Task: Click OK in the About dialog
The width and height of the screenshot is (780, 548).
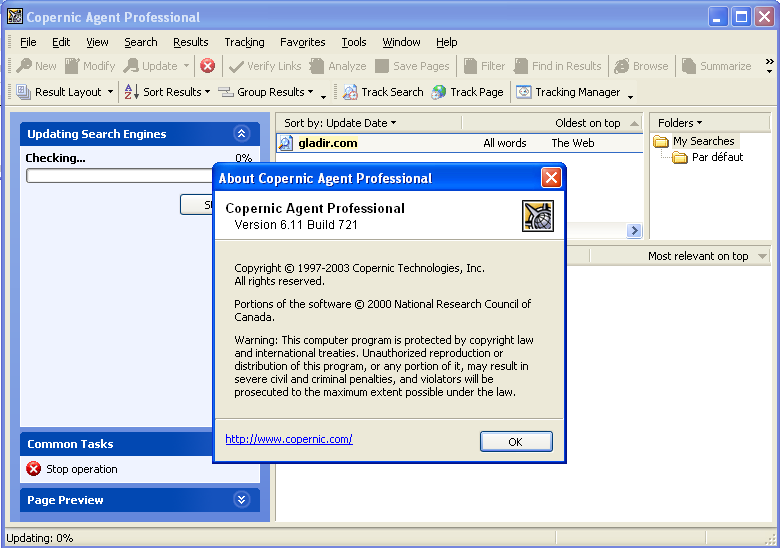Action: click(x=516, y=442)
